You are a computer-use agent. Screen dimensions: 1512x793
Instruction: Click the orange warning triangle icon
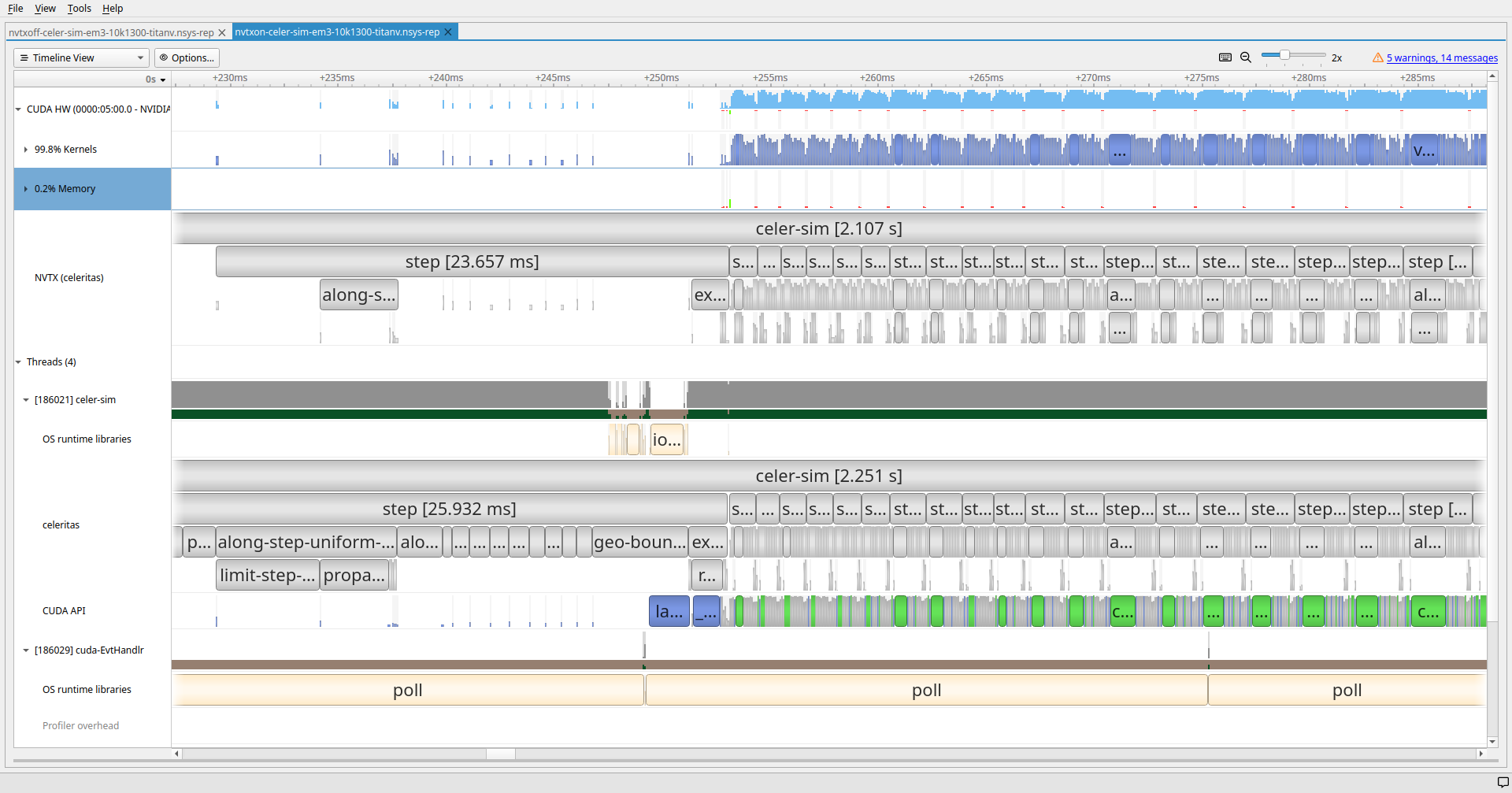1377,57
